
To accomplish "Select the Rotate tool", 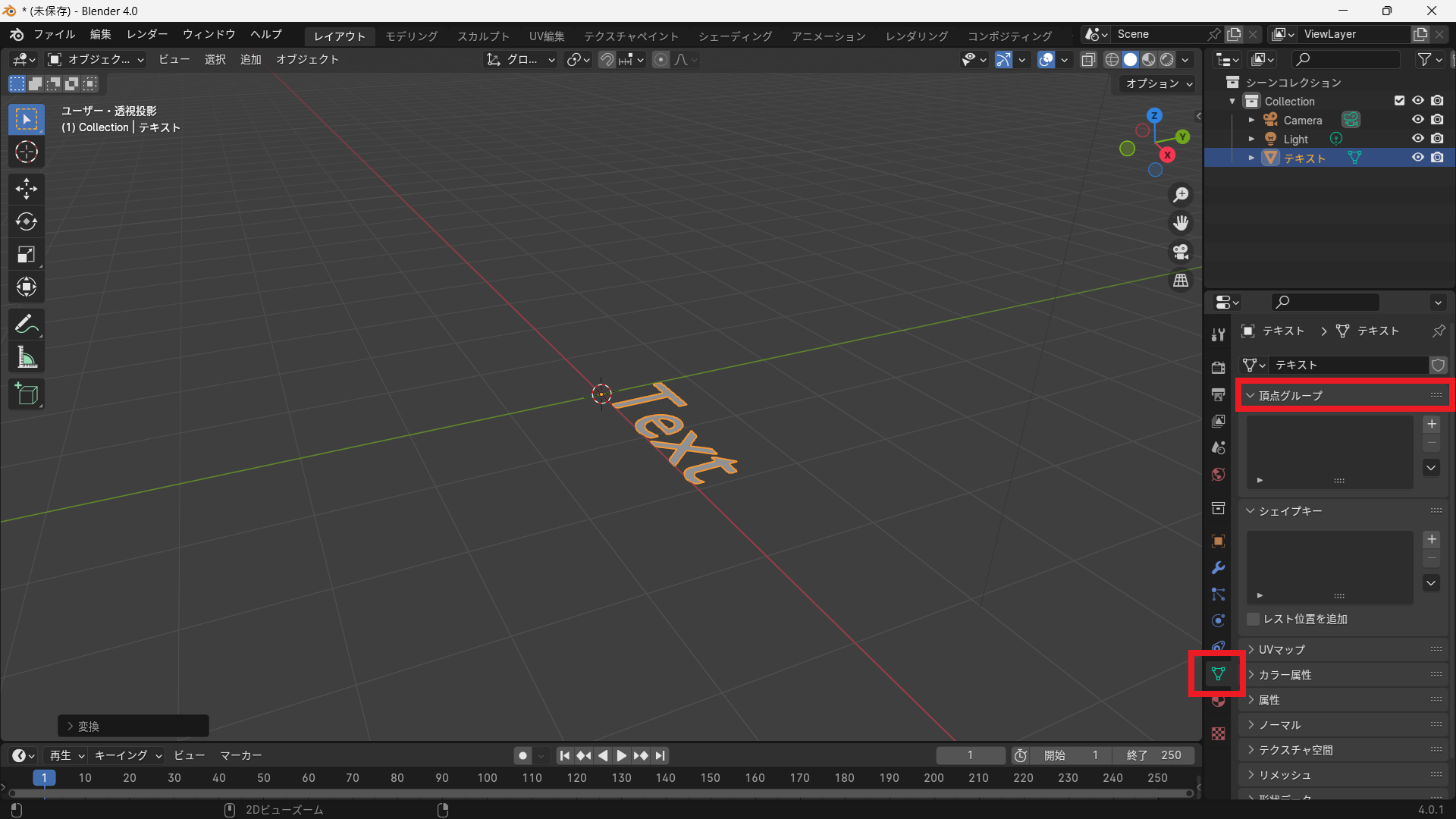I will click(x=27, y=221).
